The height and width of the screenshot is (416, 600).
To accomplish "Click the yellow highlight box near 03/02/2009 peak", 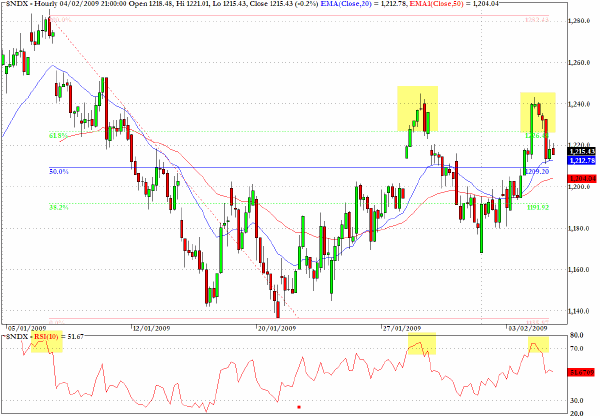I will coord(538,113).
